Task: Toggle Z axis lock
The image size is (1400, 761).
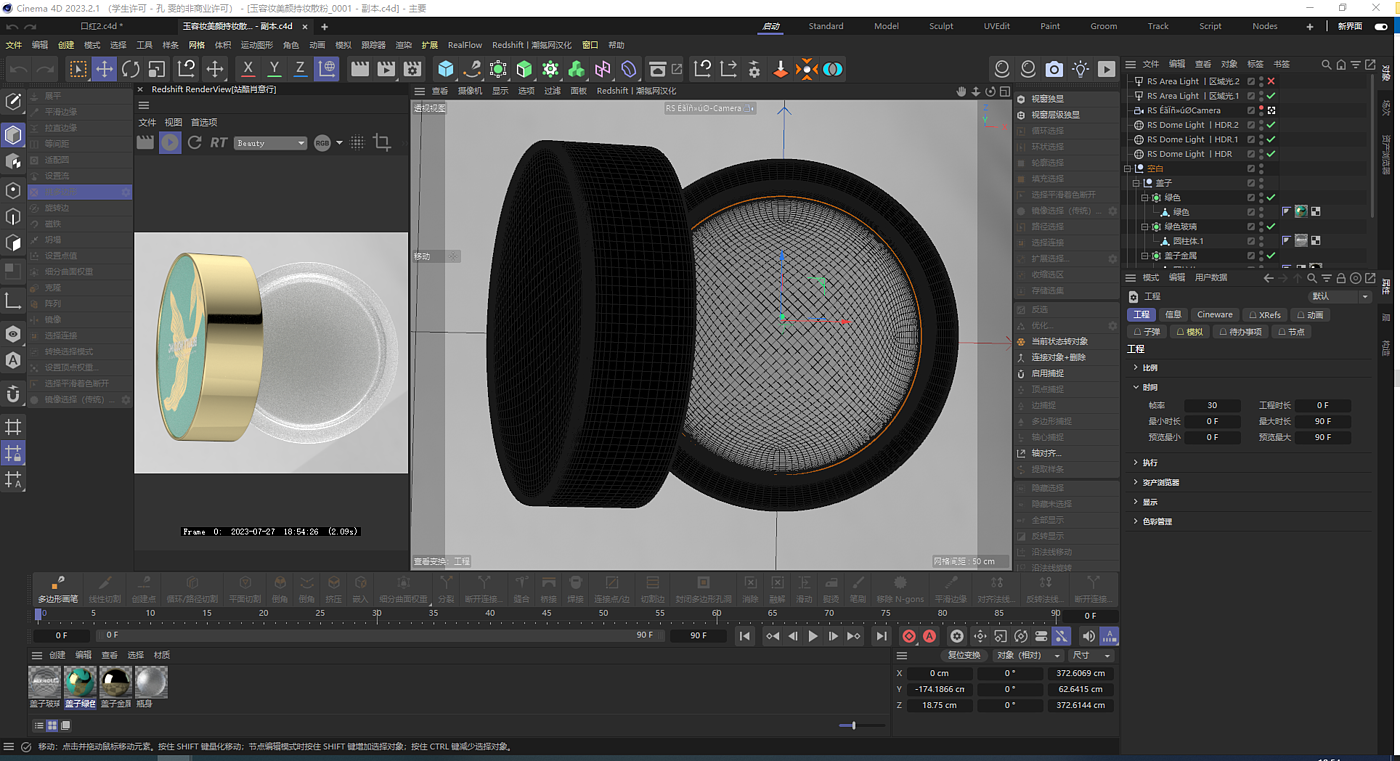Action: pos(300,69)
